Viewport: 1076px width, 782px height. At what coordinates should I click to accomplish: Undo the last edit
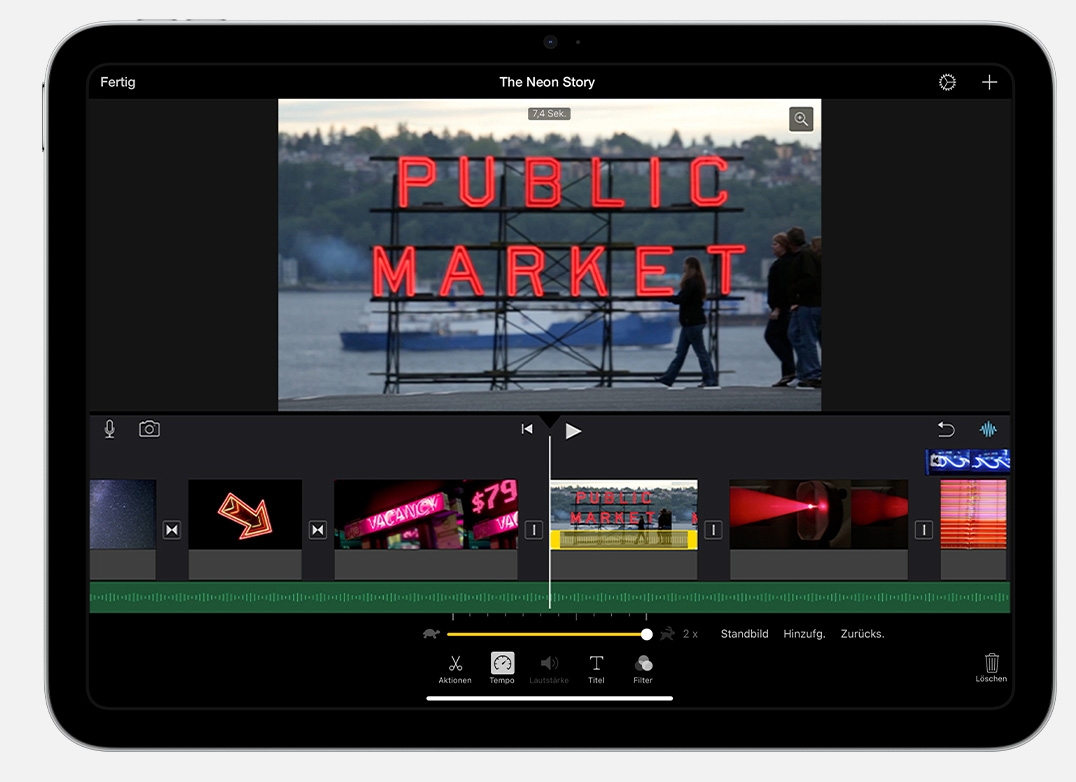[x=946, y=429]
